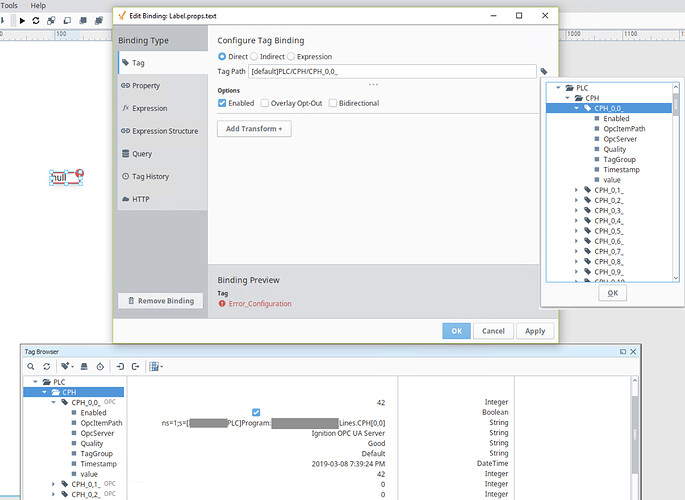The width and height of the screenshot is (685, 500).
Task: Click the CPH folder icon in Tag Browser
Action: [x=55, y=392]
